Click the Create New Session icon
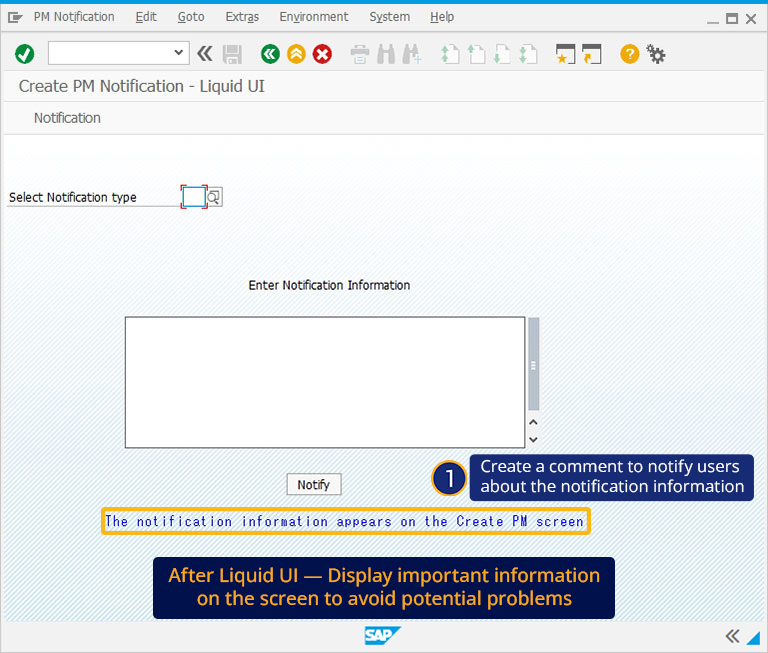This screenshot has height=653, width=768. [565, 54]
